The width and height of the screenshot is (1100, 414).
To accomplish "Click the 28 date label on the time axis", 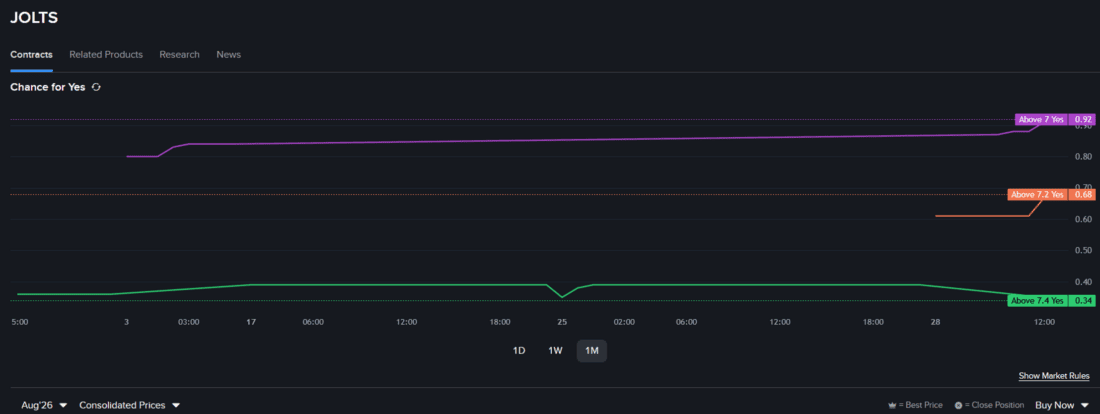I will tap(935, 322).
